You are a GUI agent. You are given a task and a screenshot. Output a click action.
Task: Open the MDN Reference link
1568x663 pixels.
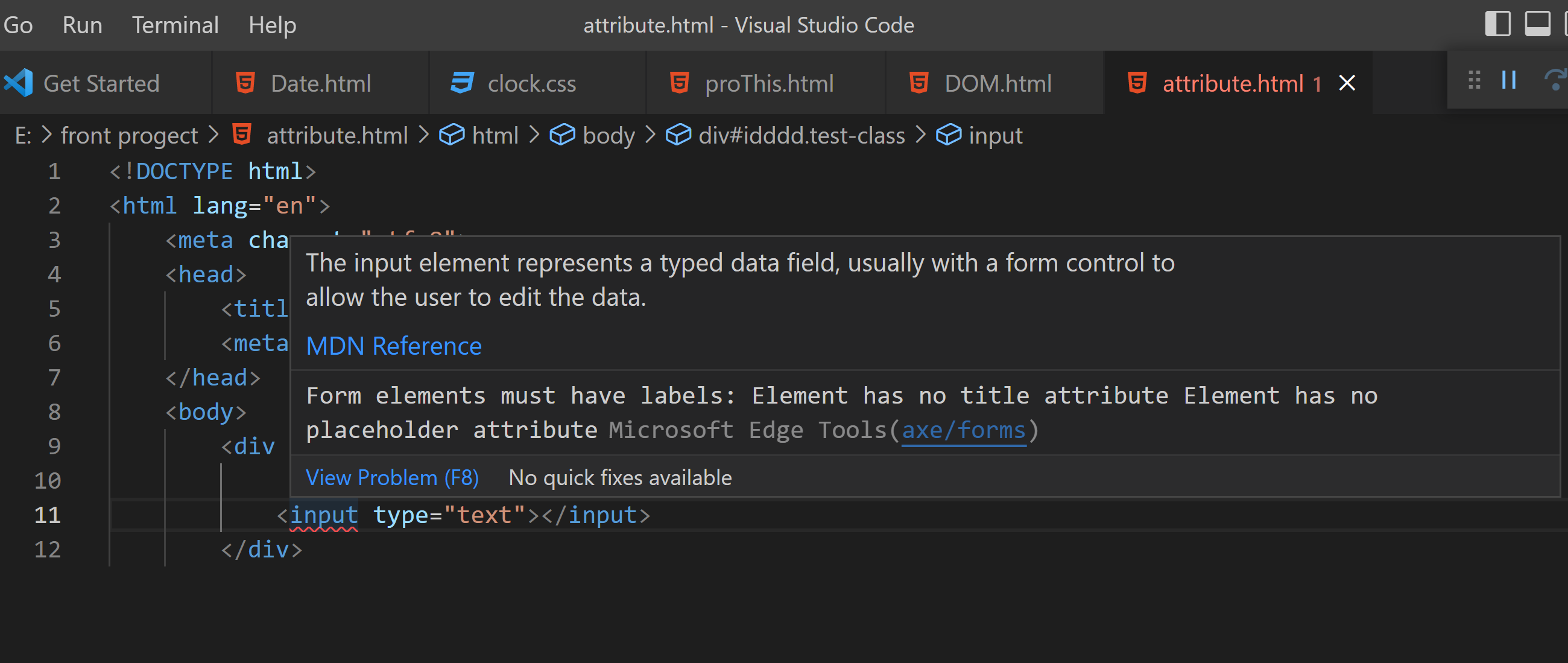394,346
